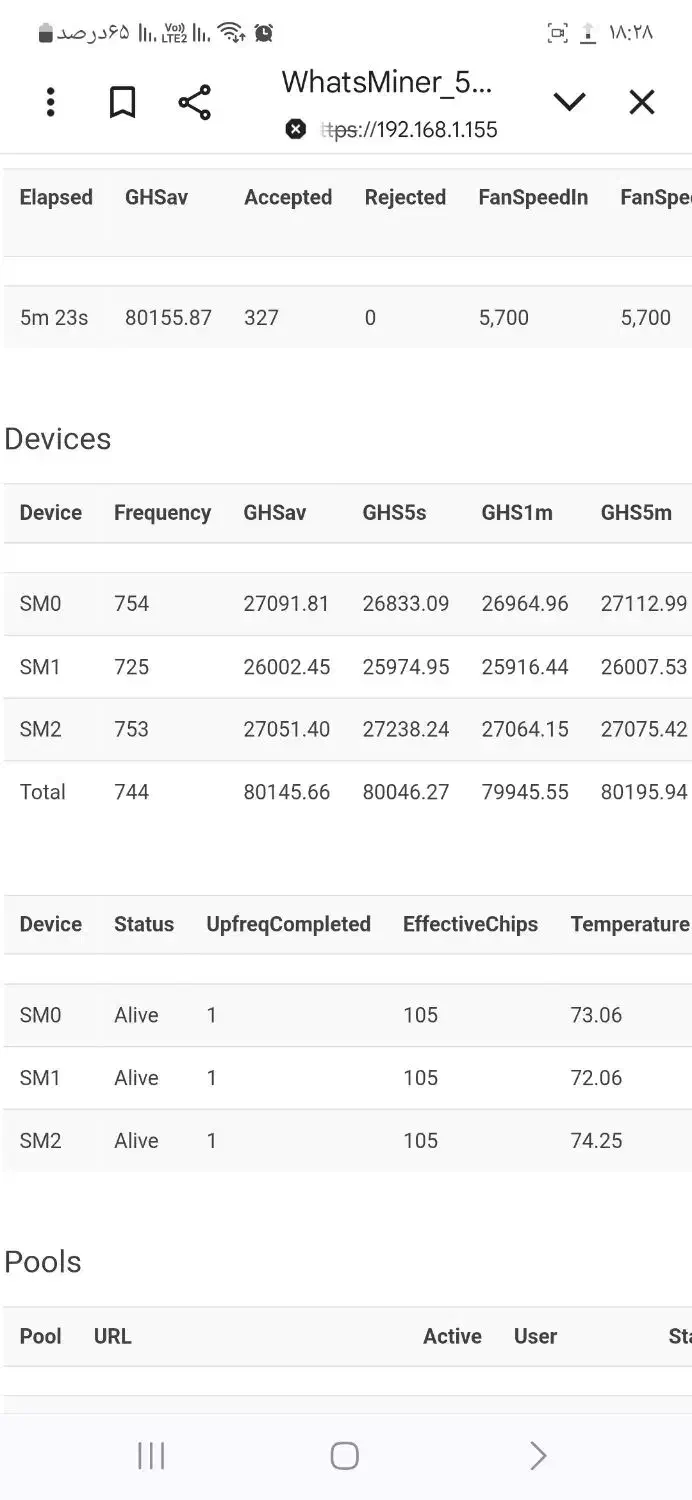Viewport: 692px width, 1500px height.
Task: Tap the Pools section heading
Action: tap(43, 1262)
